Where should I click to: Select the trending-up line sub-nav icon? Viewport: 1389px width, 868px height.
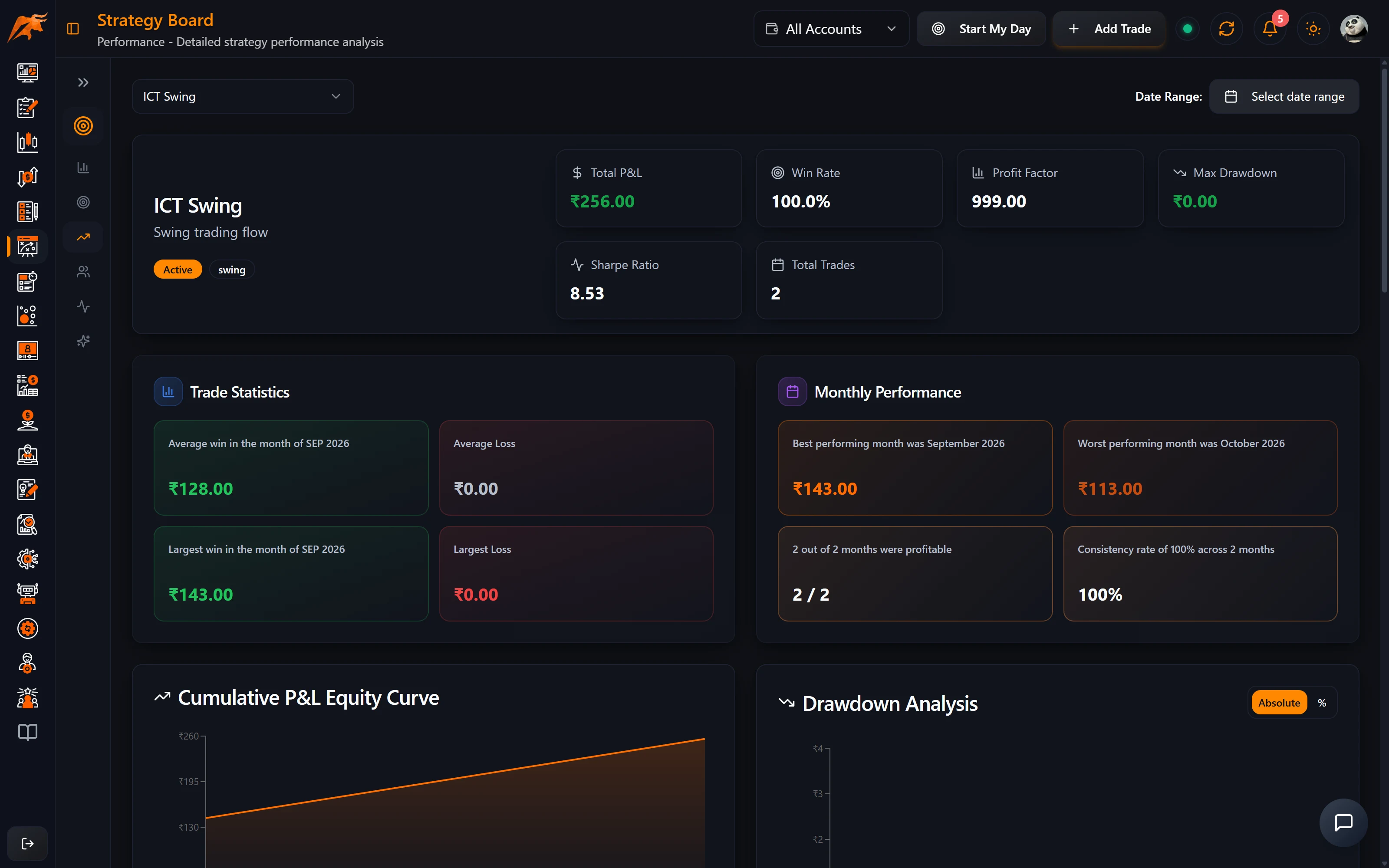pos(83,237)
